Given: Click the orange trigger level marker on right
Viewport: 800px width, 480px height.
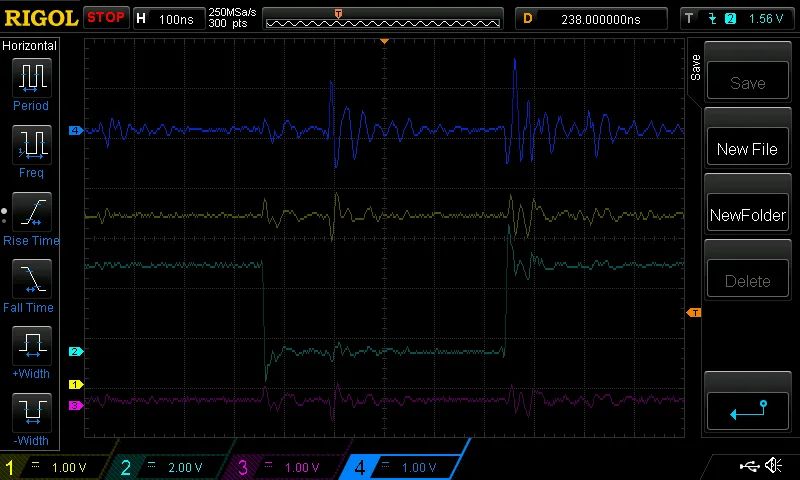Looking at the screenshot, I should point(694,313).
